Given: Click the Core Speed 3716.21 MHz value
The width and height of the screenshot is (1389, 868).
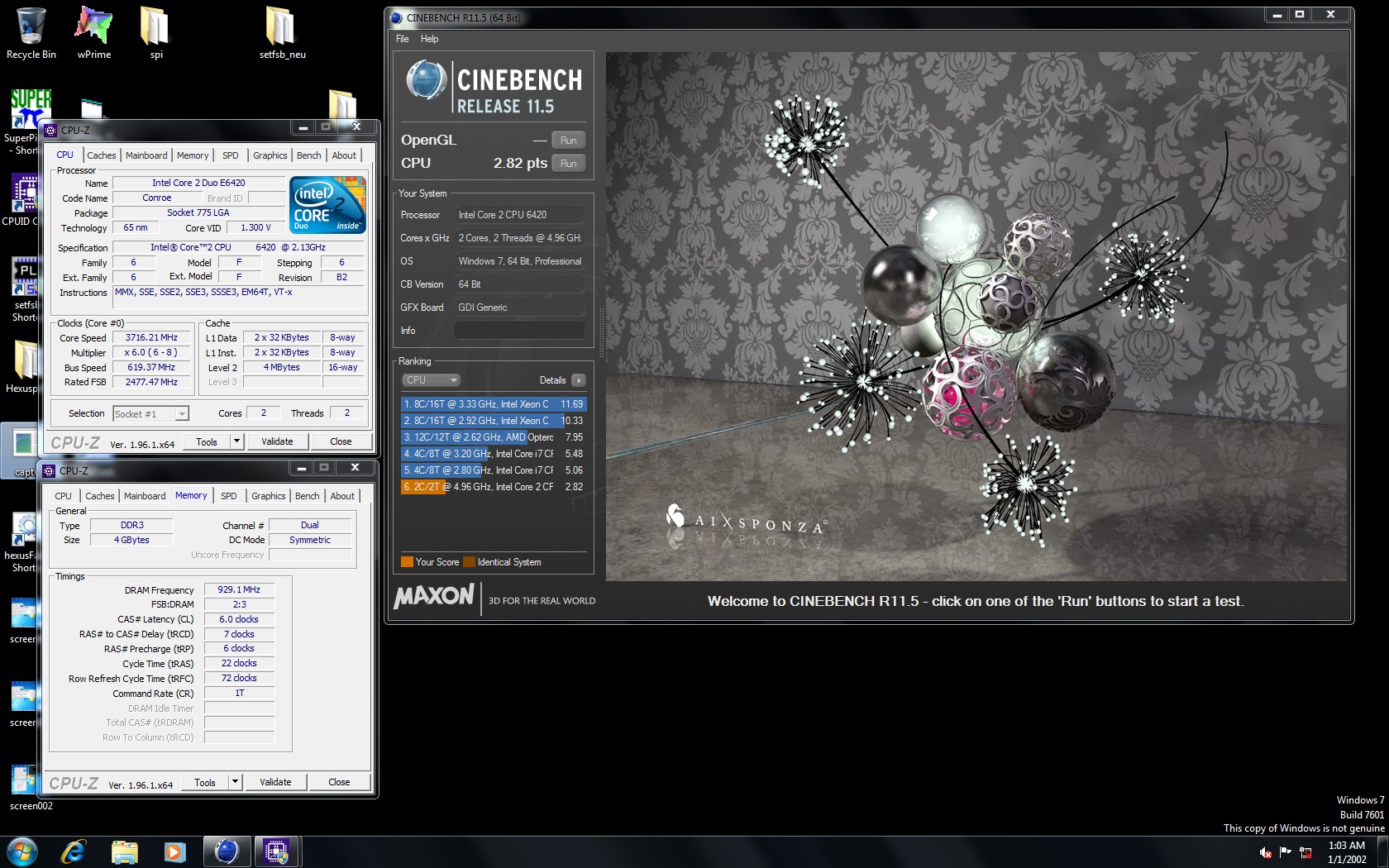Looking at the screenshot, I should [151, 337].
